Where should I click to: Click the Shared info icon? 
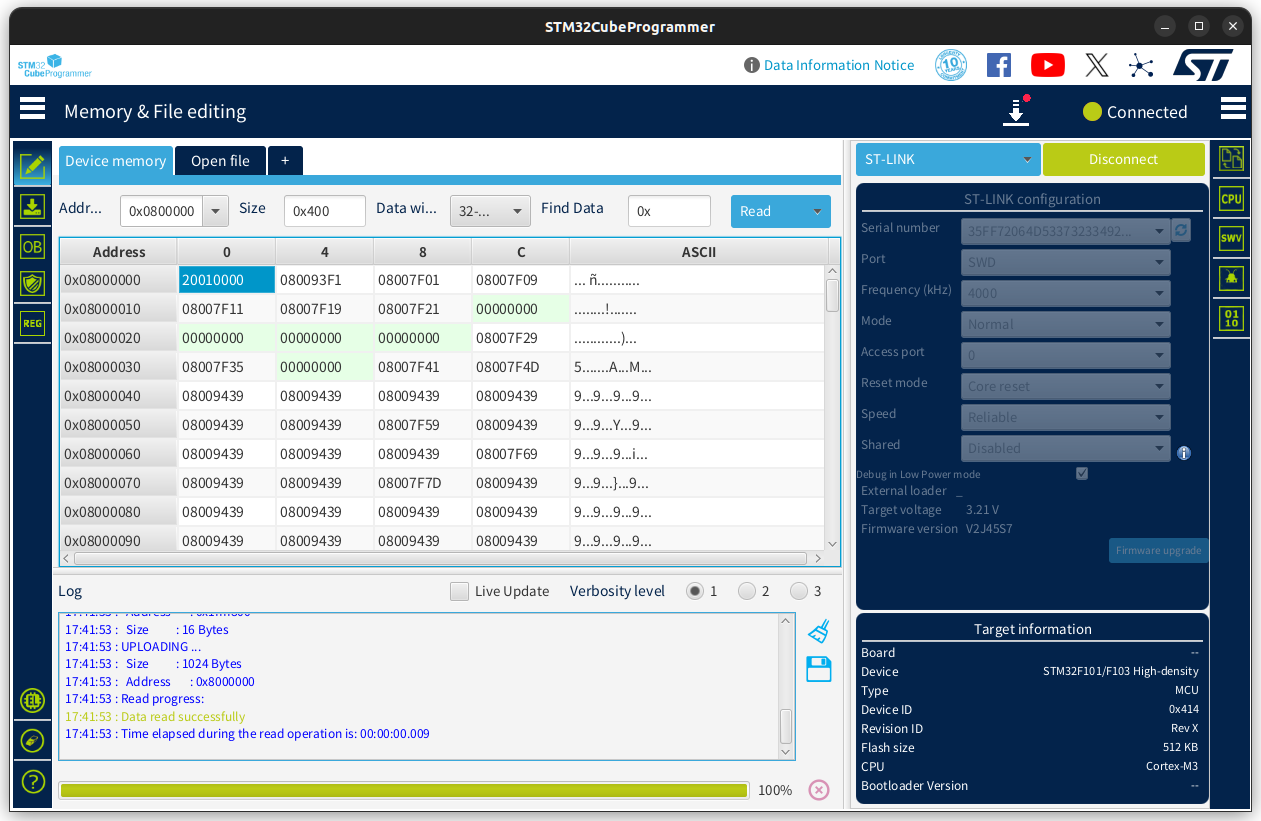click(x=1184, y=453)
